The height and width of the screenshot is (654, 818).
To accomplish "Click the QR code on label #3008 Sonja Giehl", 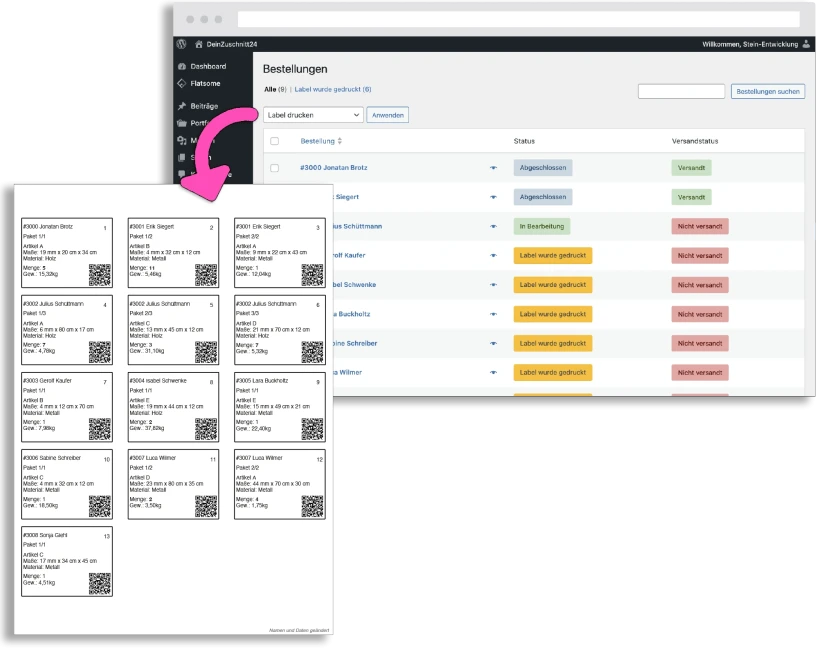I will coord(100,584).
